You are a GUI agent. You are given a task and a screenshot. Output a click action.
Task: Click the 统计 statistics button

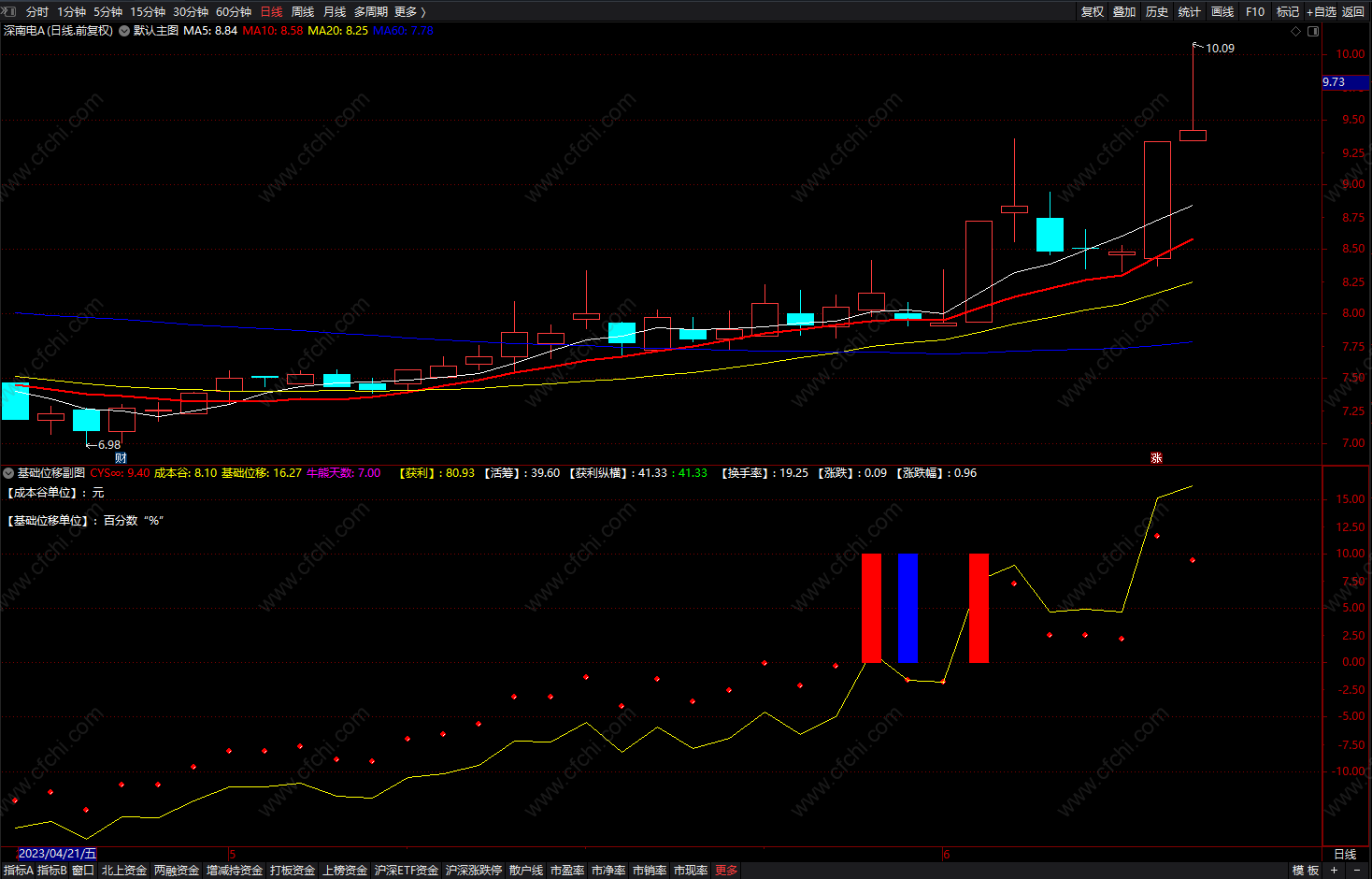(x=1190, y=12)
